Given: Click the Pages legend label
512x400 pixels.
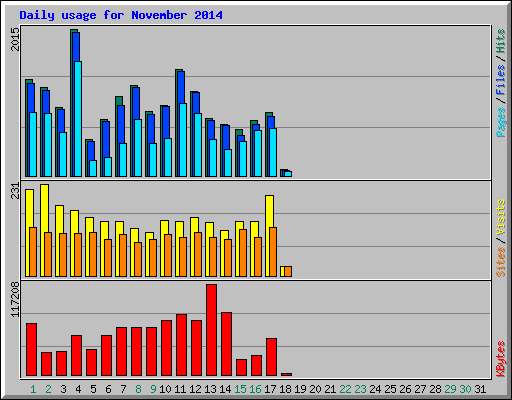Looking at the screenshot, I should pyautogui.click(x=501, y=122).
